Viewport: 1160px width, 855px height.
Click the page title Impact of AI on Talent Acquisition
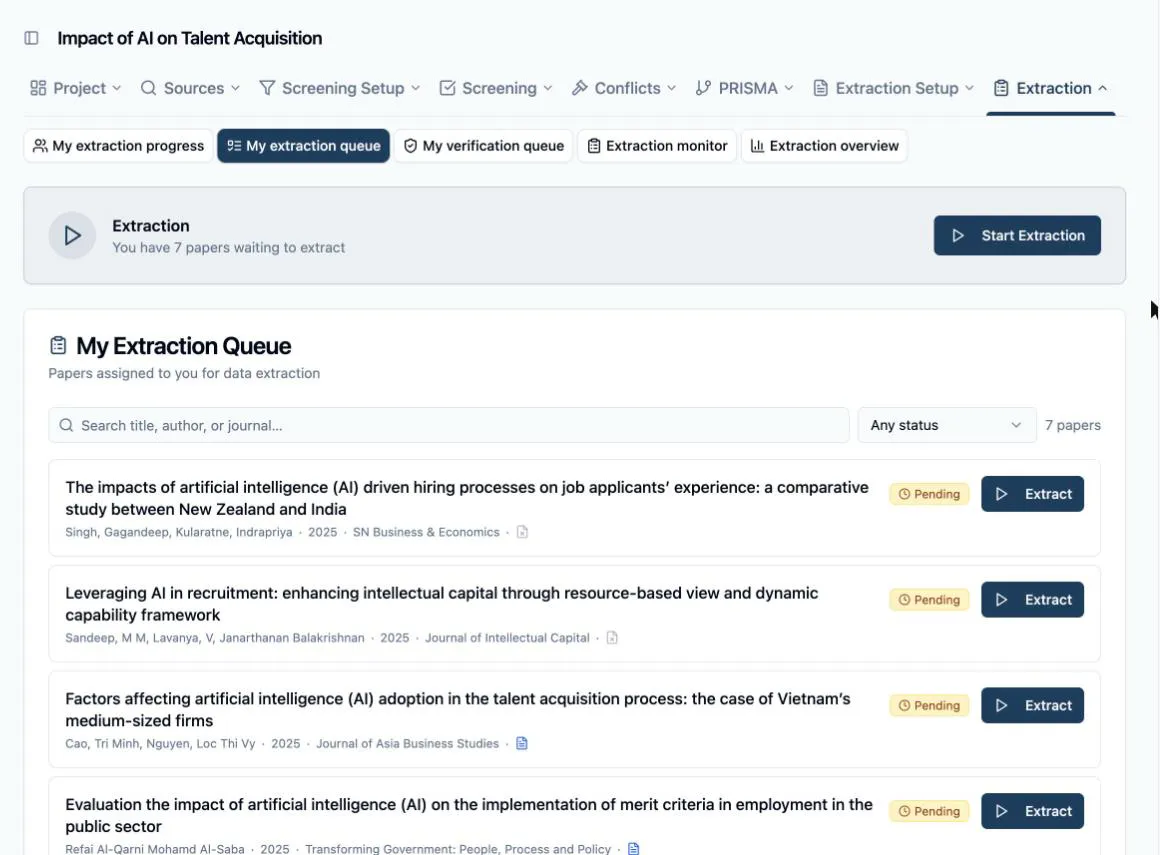[189, 38]
